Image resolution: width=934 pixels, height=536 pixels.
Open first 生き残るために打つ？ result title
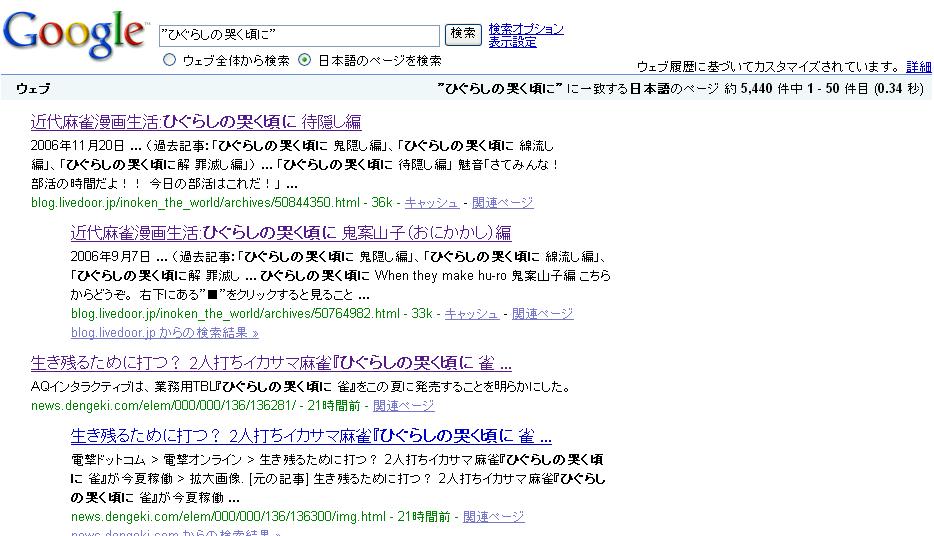(x=271, y=363)
